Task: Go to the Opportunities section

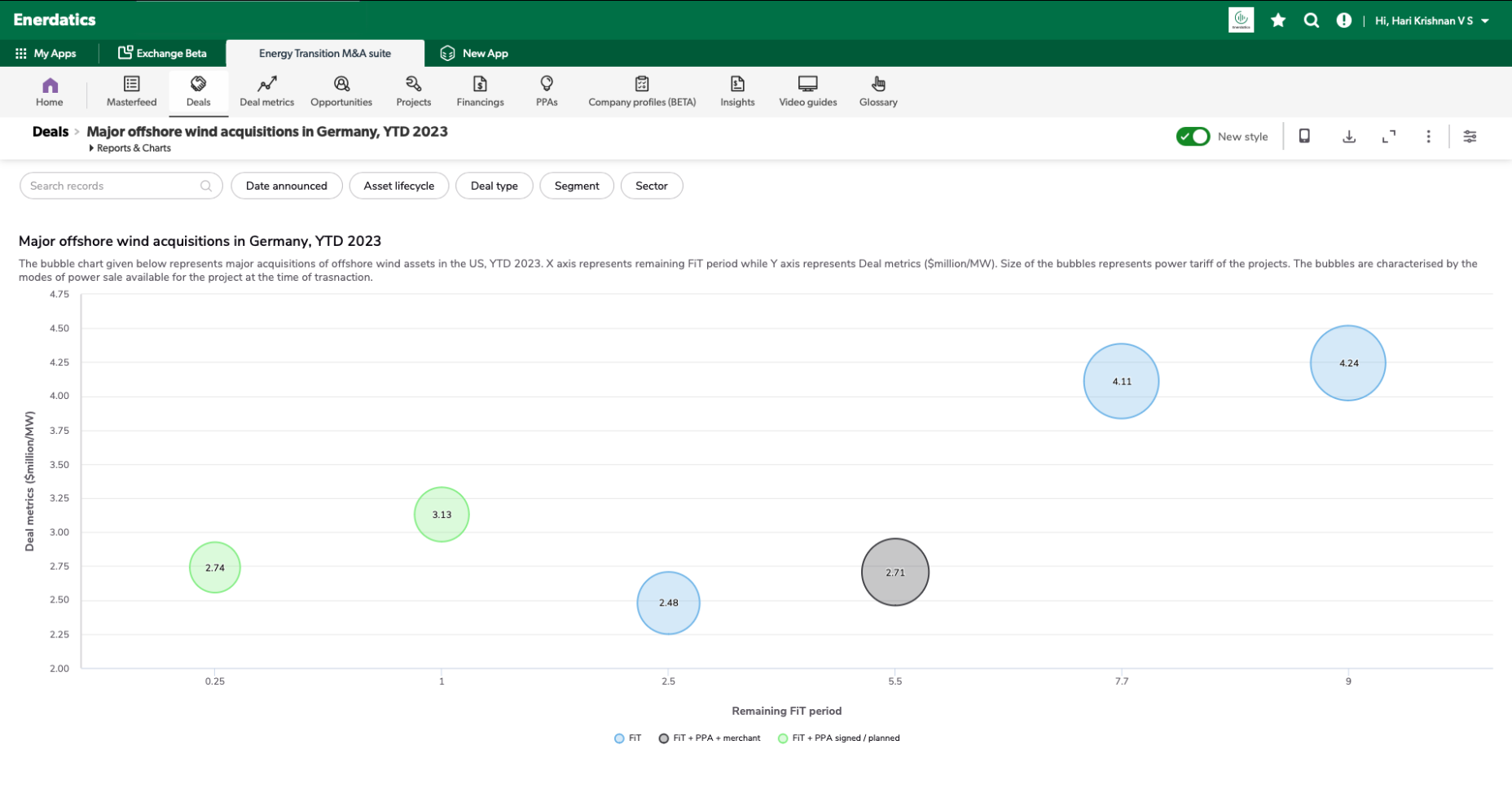Action: click(341, 91)
